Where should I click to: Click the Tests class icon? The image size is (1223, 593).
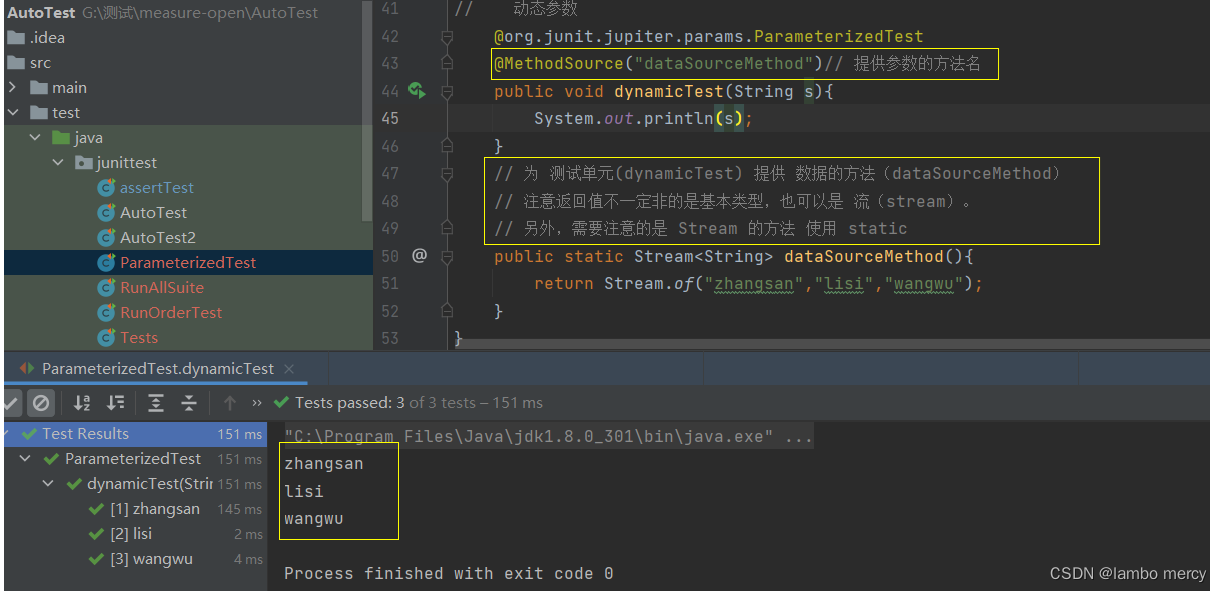[106, 338]
